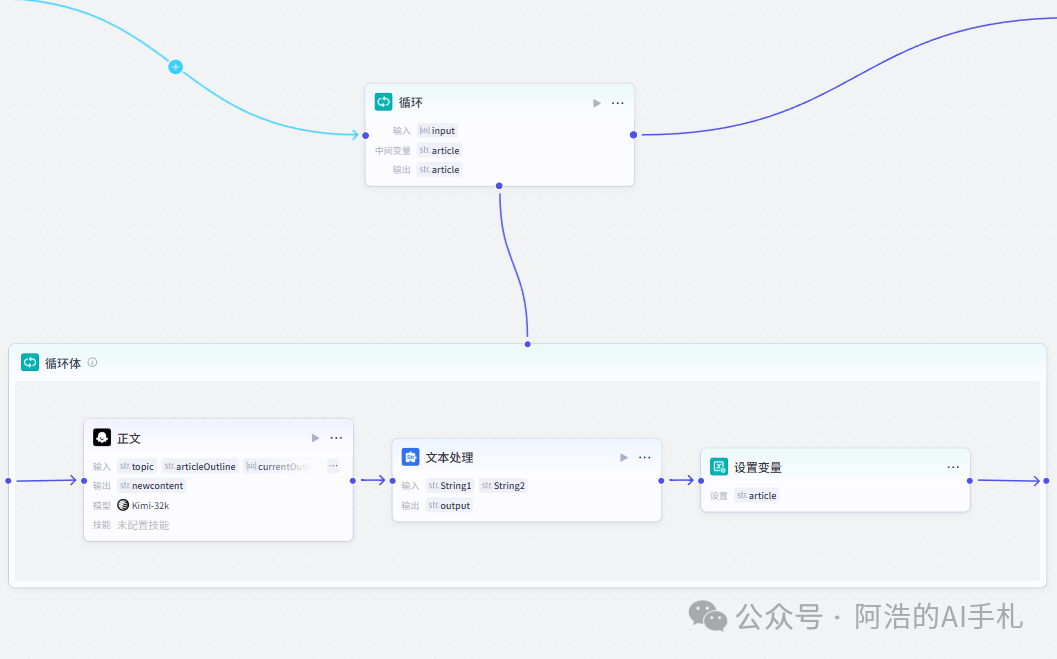The image size is (1057, 659).
Task: Click the 设置变量 node right output port
Action: click(x=969, y=480)
